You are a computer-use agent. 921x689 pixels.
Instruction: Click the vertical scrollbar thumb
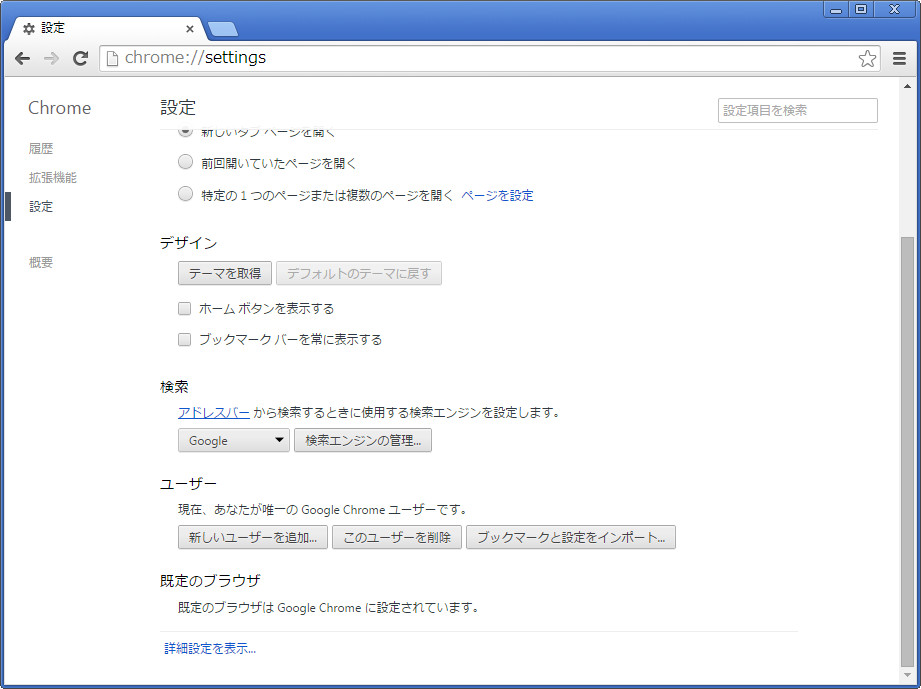click(907, 451)
